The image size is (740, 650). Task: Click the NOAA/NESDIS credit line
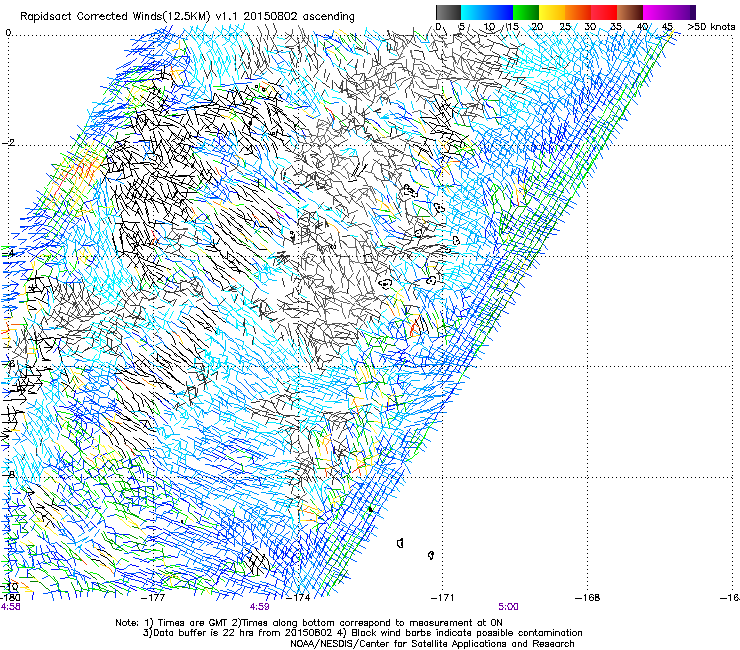point(432,644)
